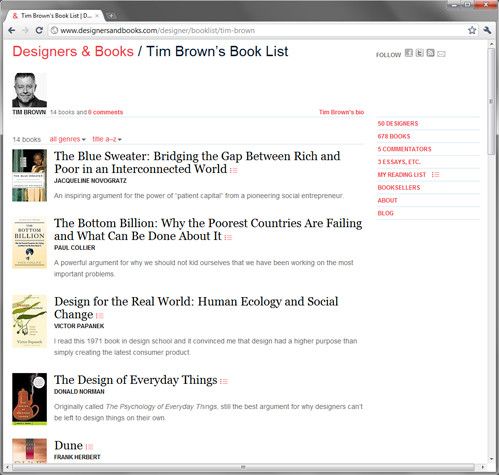Expand the all genres filter dropdown
Image resolution: width=499 pixels, height=475 pixels.
(x=67, y=139)
